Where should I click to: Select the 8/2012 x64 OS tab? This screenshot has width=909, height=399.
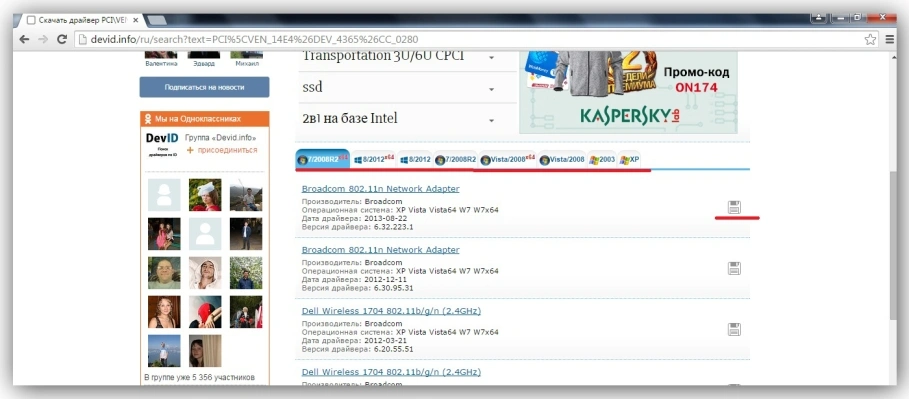tap(374, 159)
